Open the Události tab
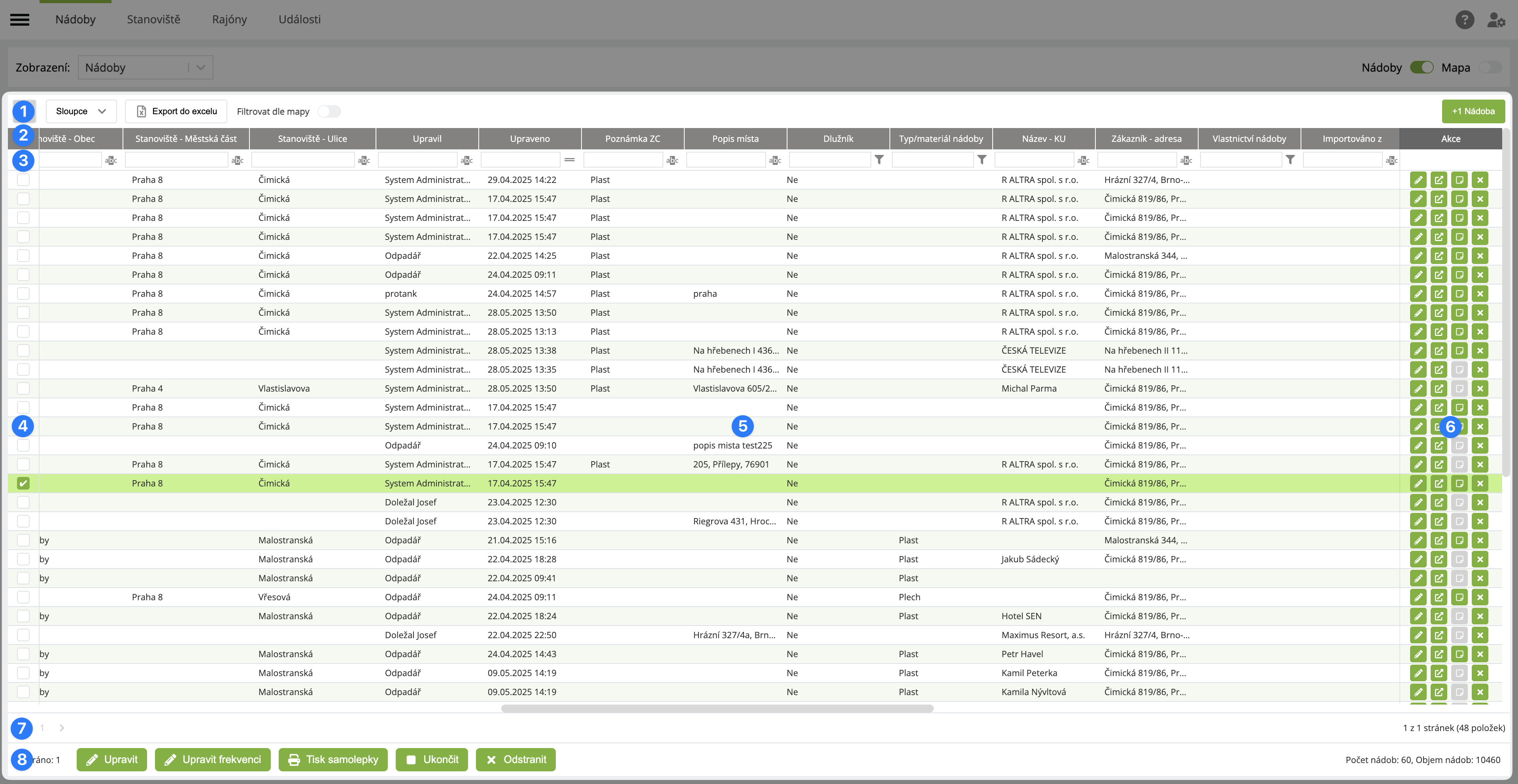The width and height of the screenshot is (1518, 784). [x=299, y=19]
